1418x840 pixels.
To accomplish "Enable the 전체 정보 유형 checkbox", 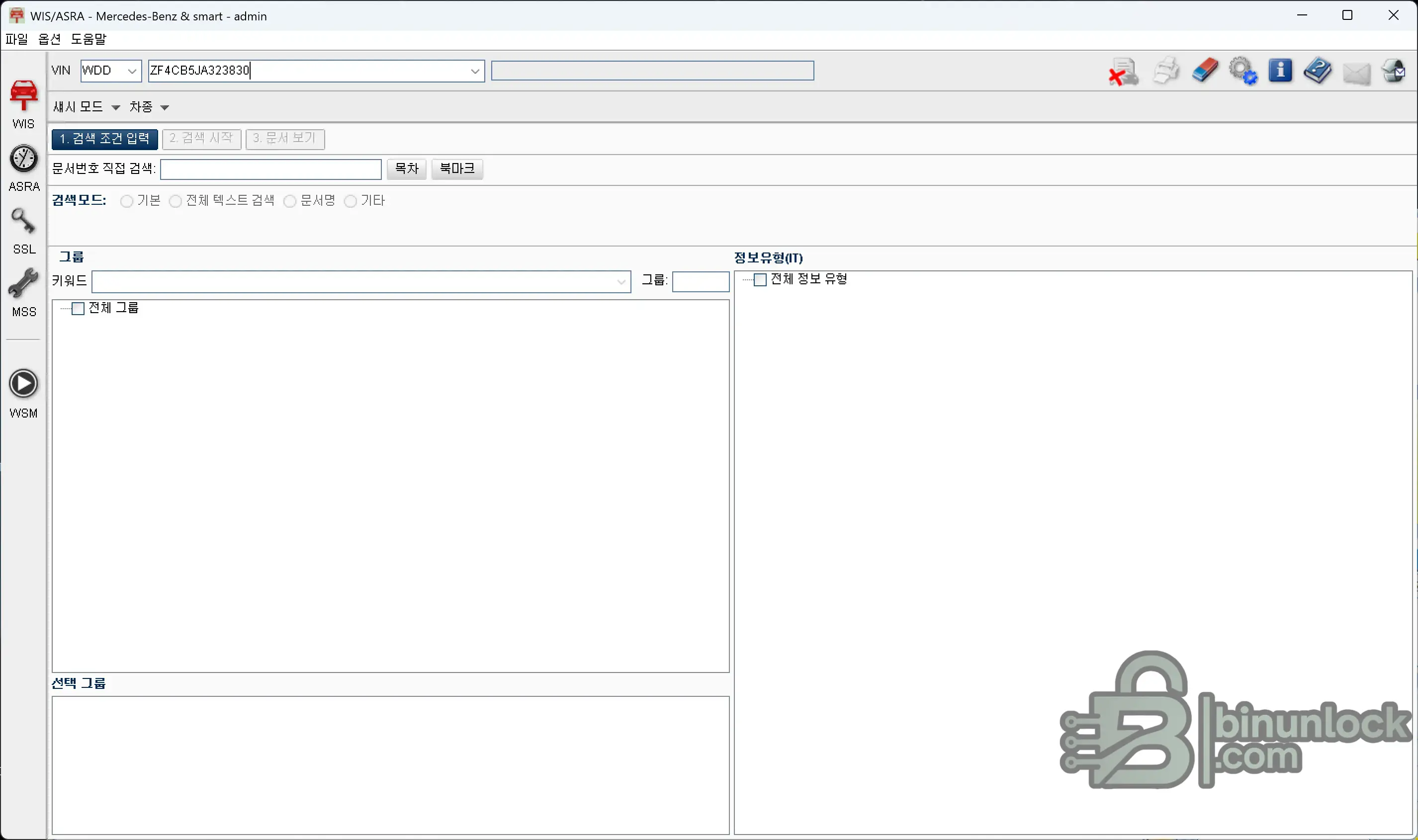I will pos(760,279).
